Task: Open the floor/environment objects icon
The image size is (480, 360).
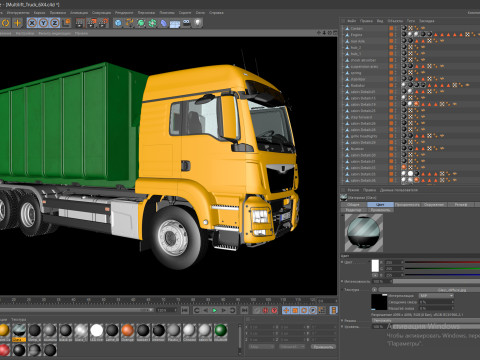Action: [x=175, y=23]
